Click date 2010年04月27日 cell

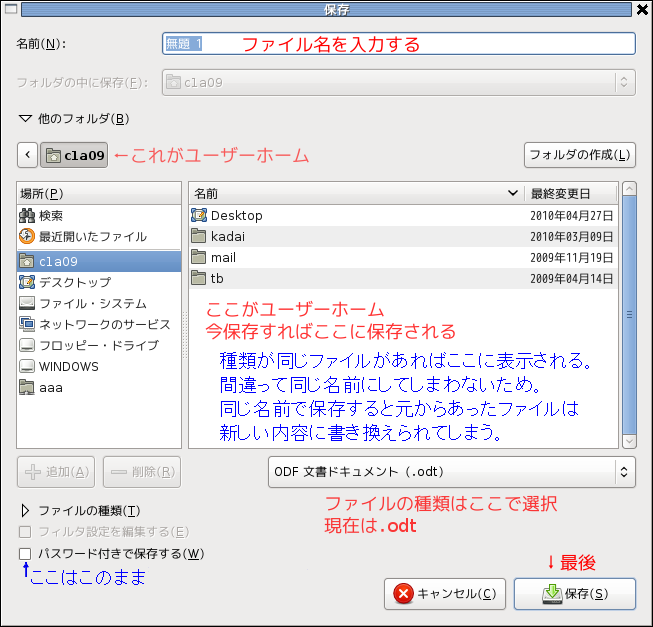tap(571, 216)
